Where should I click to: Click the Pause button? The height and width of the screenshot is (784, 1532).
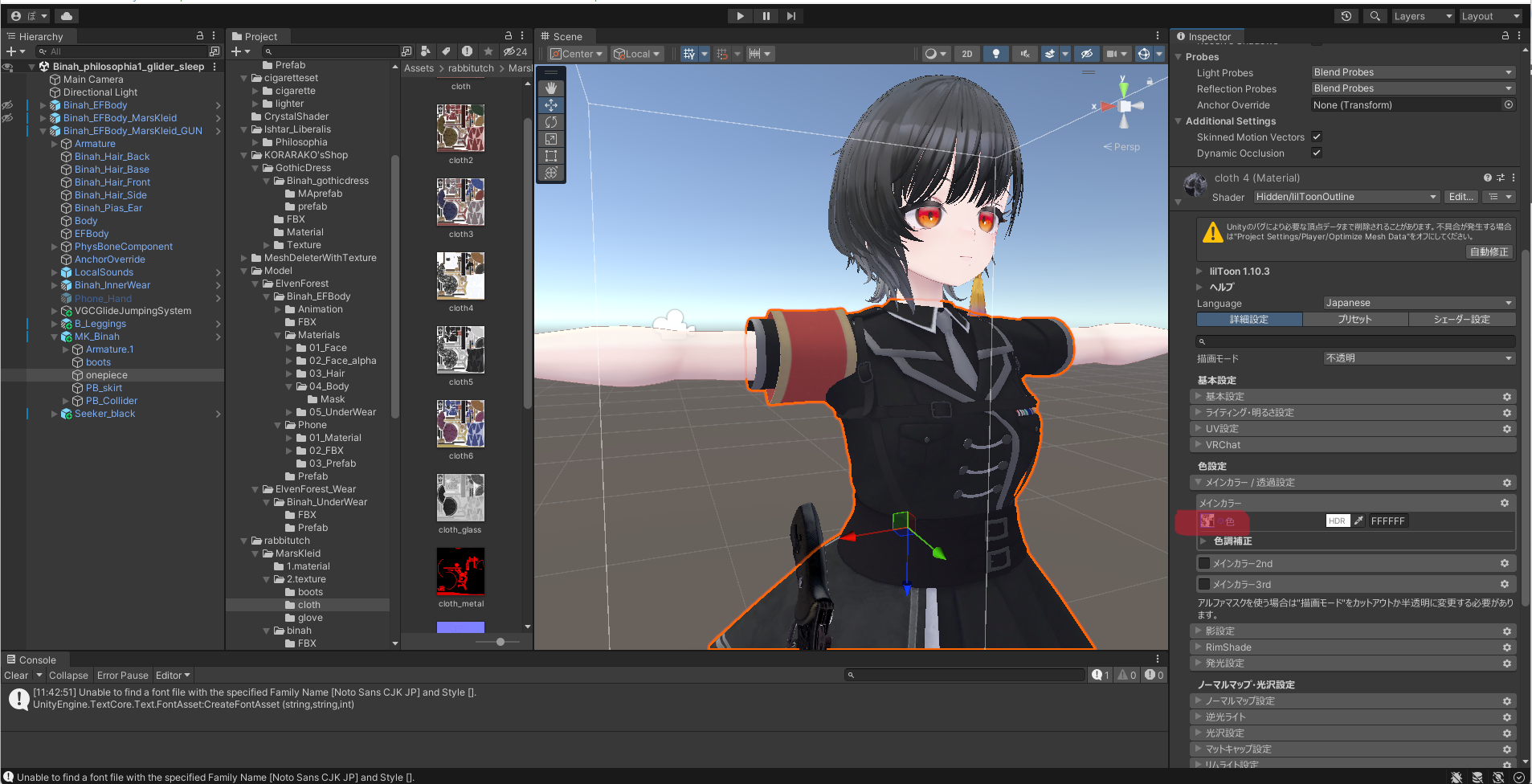point(766,15)
